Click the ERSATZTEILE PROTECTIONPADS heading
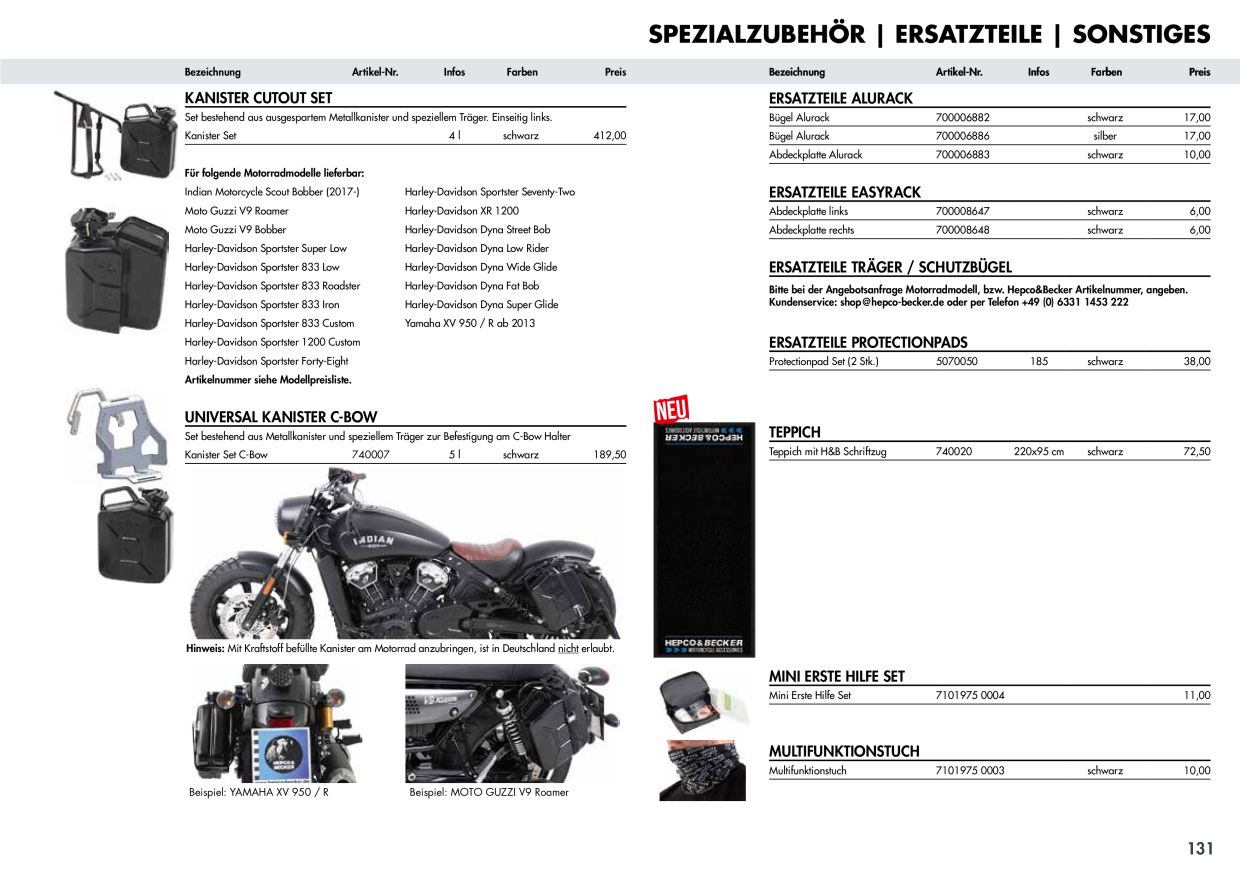 coord(868,342)
